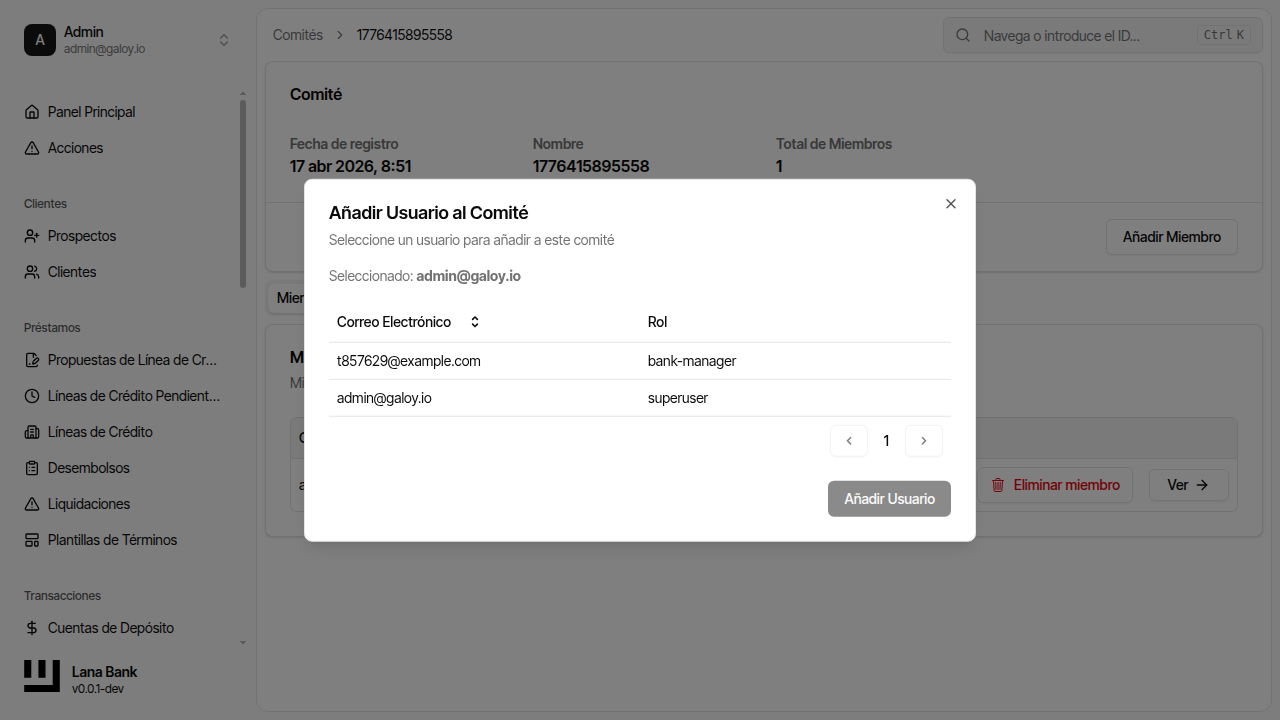Viewport: 1280px width, 720px height.
Task: Click the Clientes people icon
Action: coord(32,272)
